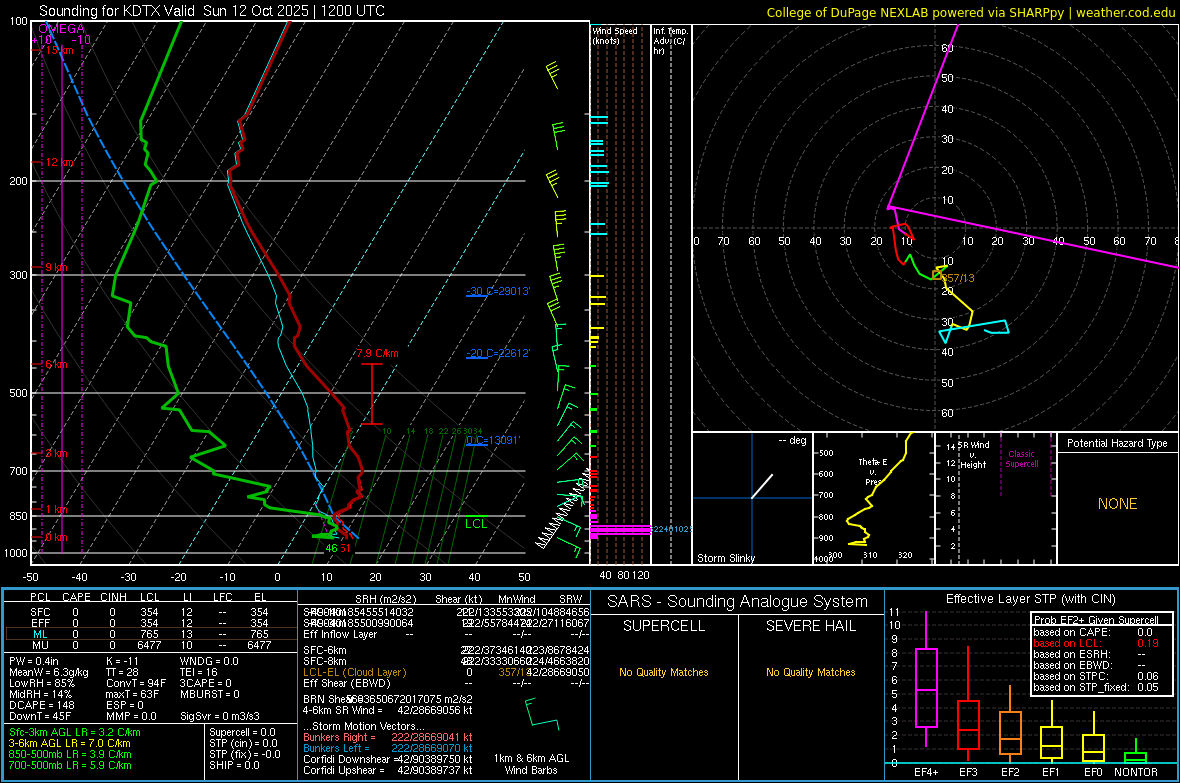1180x783 pixels.
Task: Select the Inf. Temp. Adv. panel header
Action: pos(670,41)
